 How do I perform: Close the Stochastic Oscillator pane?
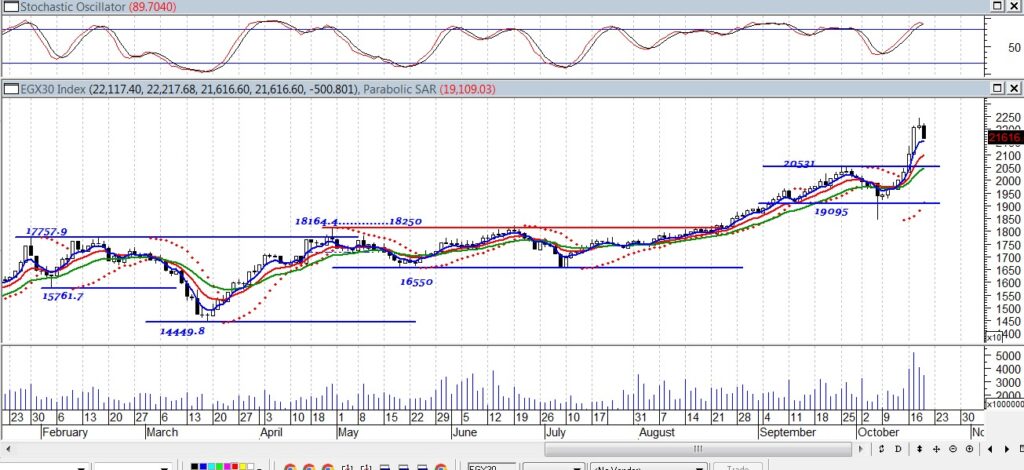[x=1013, y=7]
